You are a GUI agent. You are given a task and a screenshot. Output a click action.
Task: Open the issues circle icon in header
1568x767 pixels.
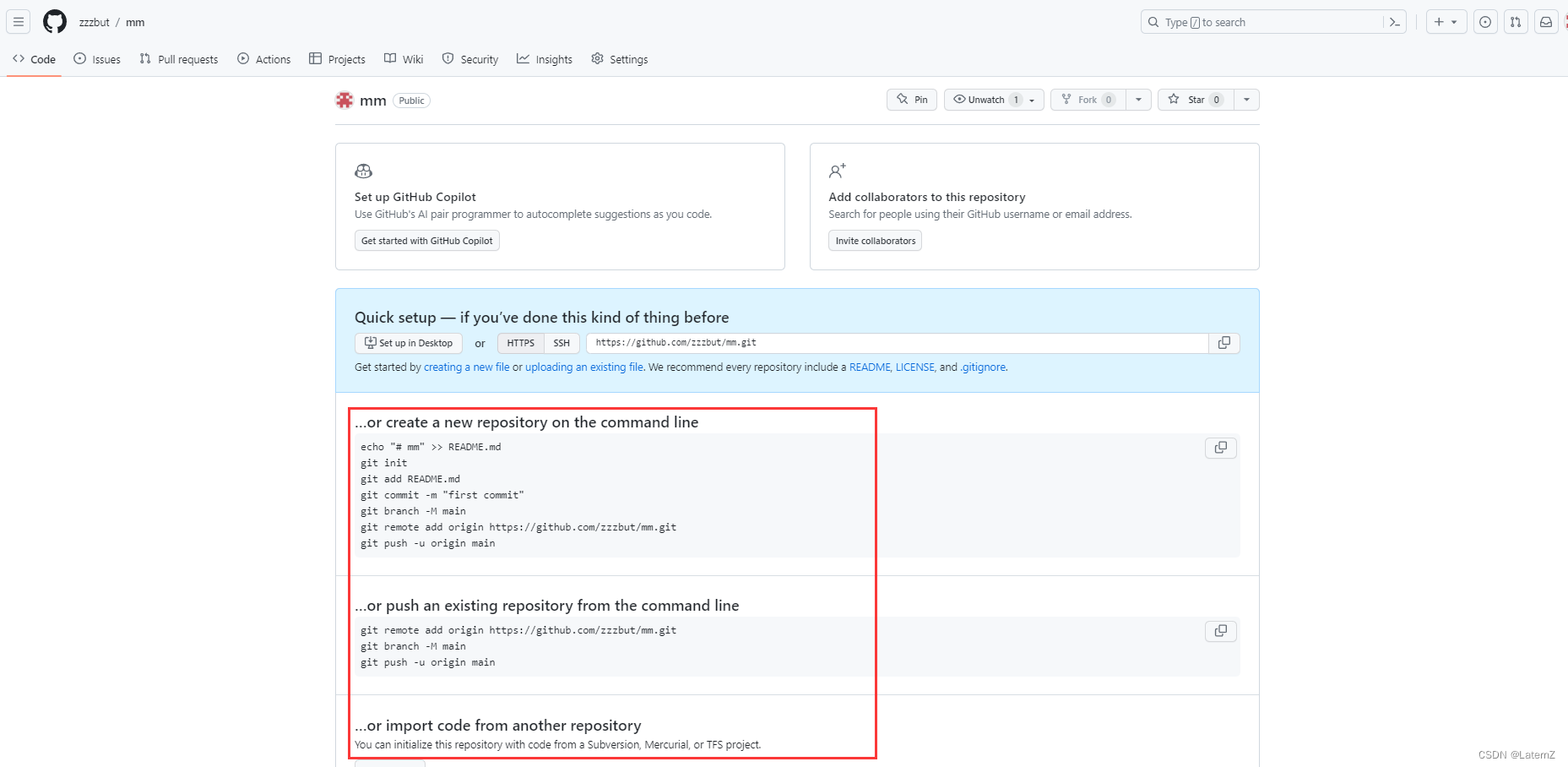[1485, 22]
